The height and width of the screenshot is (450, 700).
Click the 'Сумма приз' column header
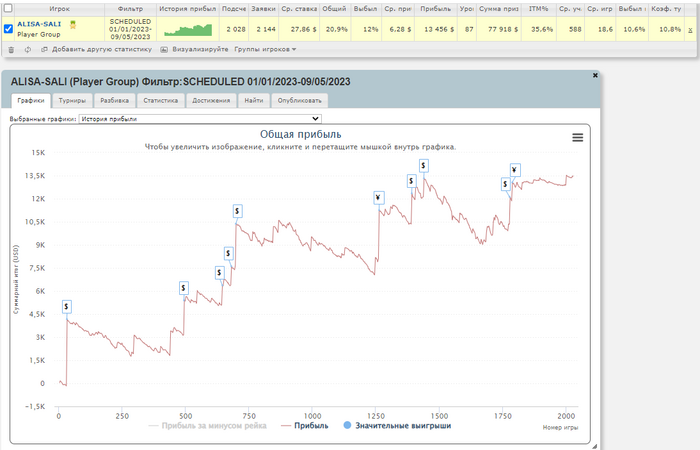[499, 8]
